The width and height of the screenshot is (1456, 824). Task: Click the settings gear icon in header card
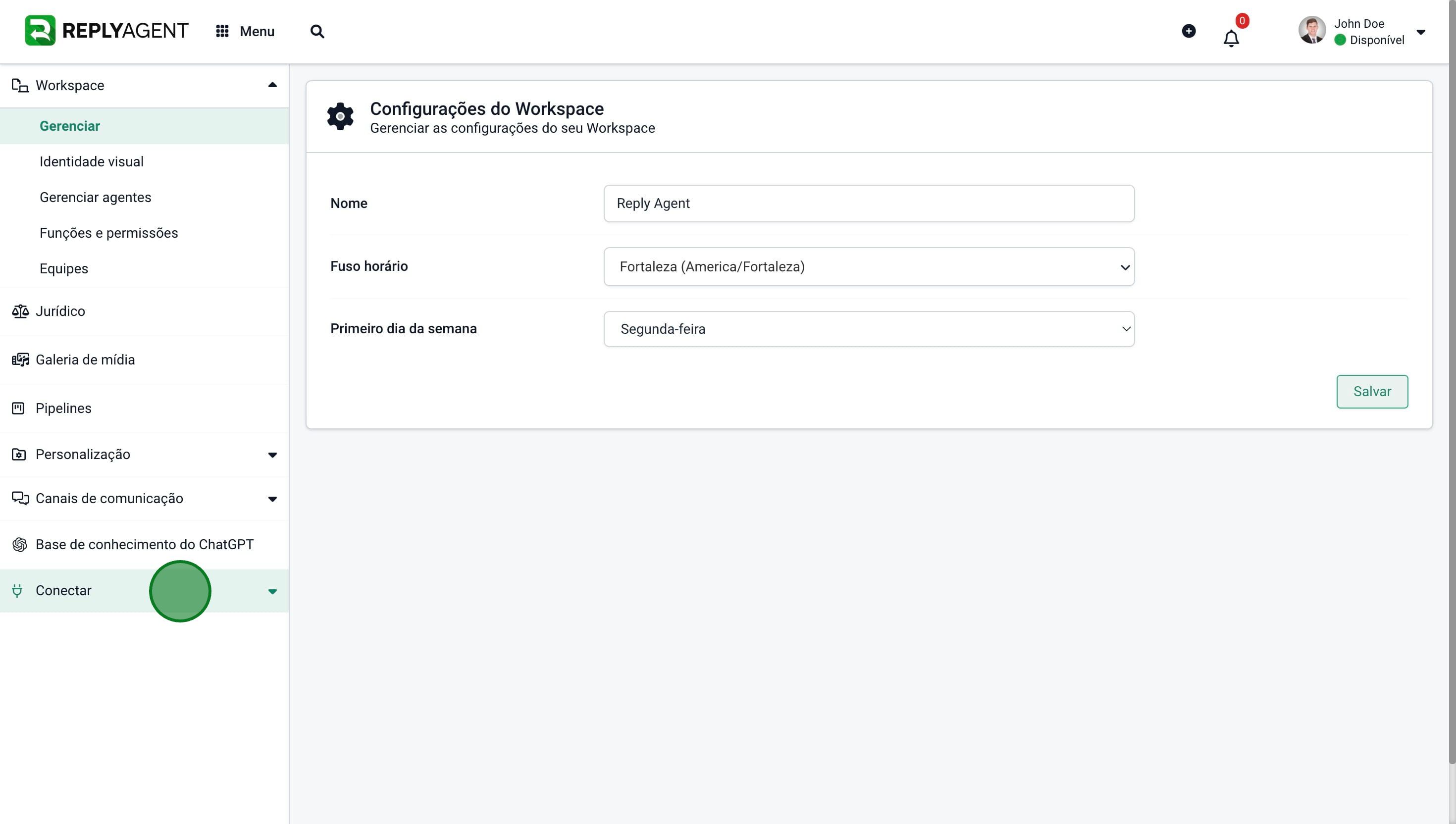[x=340, y=116]
